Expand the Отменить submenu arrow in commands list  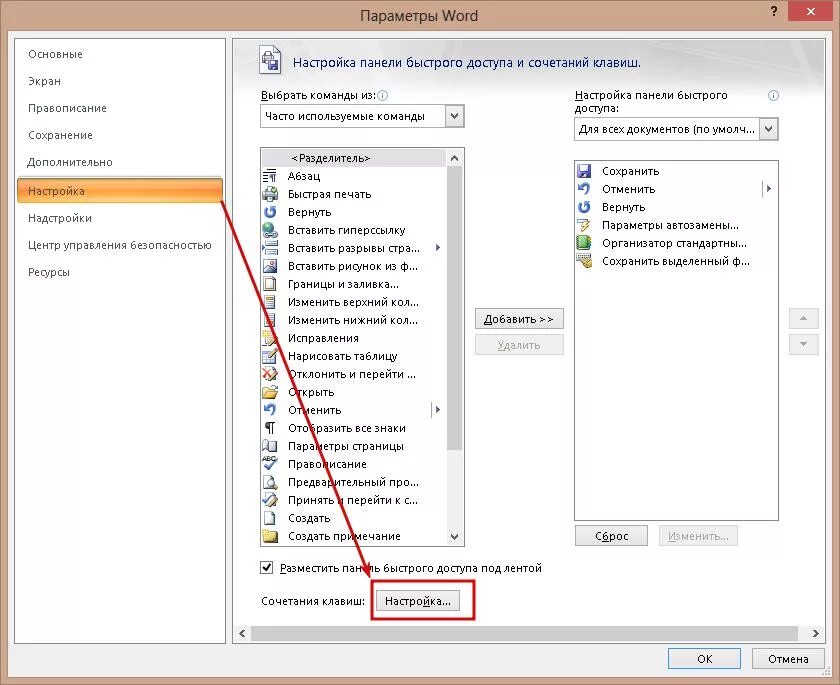point(438,410)
